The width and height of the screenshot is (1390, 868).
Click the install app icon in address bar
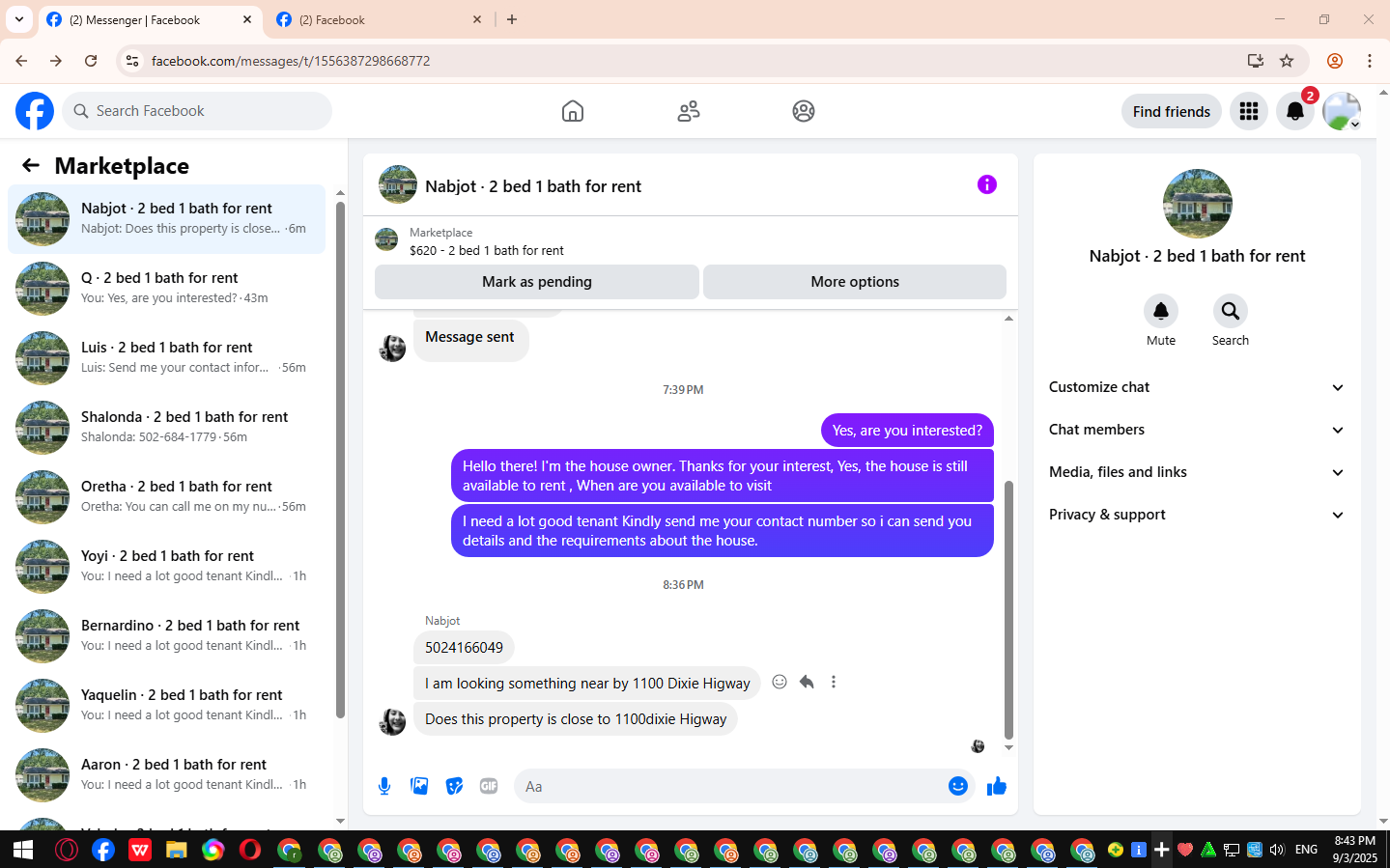pyautogui.click(x=1256, y=61)
